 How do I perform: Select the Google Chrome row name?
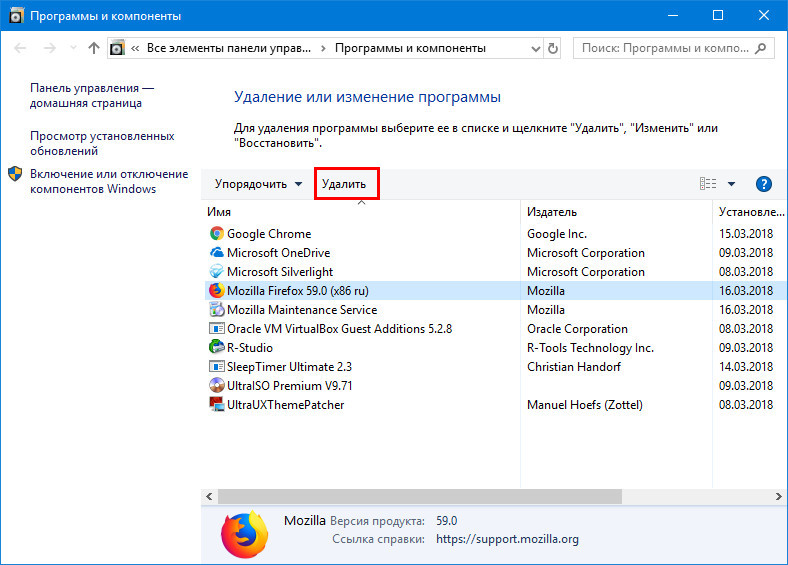pos(269,234)
